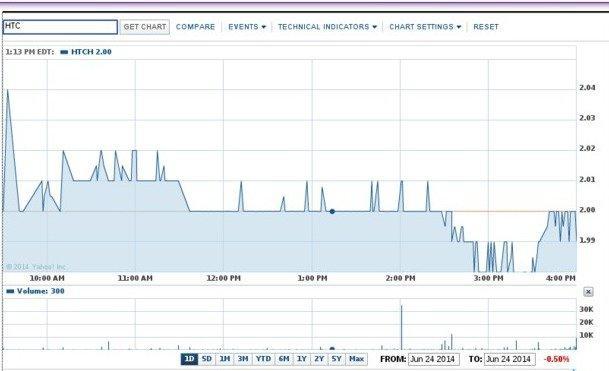Select the 5Y time range

click(336, 359)
